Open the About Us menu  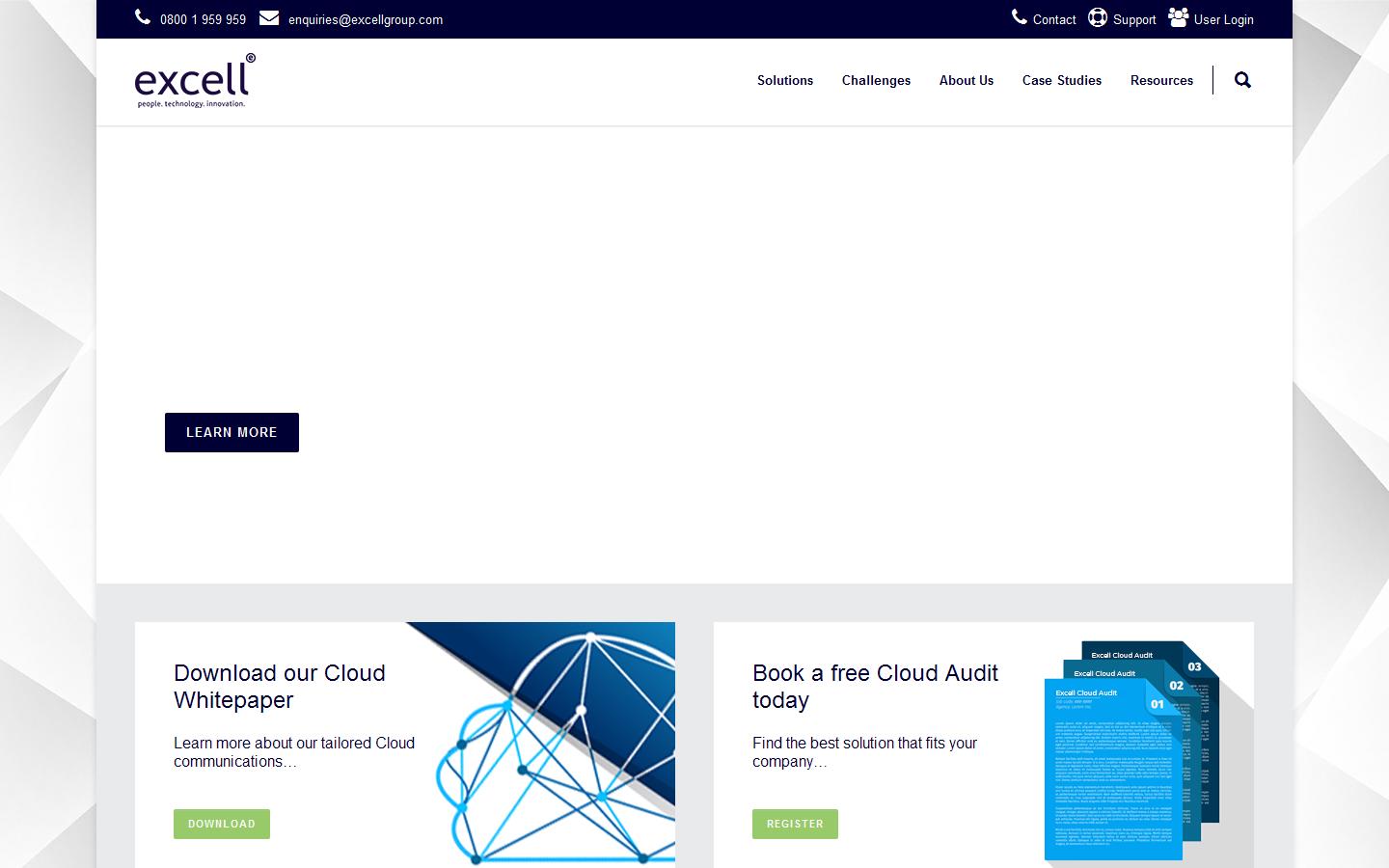pos(966,81)
